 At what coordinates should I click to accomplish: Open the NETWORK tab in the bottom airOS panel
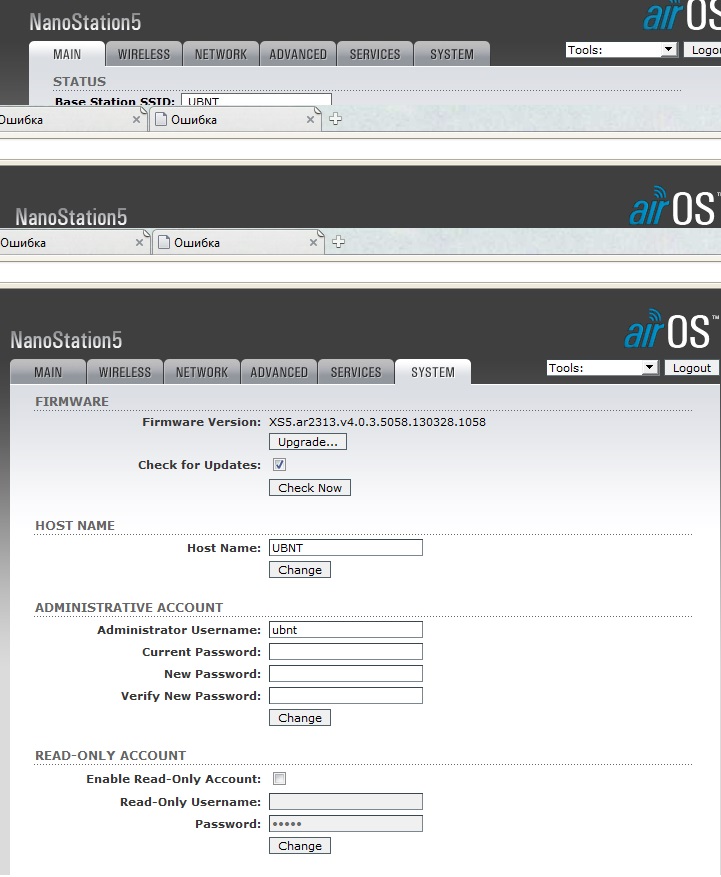(202, 372)
